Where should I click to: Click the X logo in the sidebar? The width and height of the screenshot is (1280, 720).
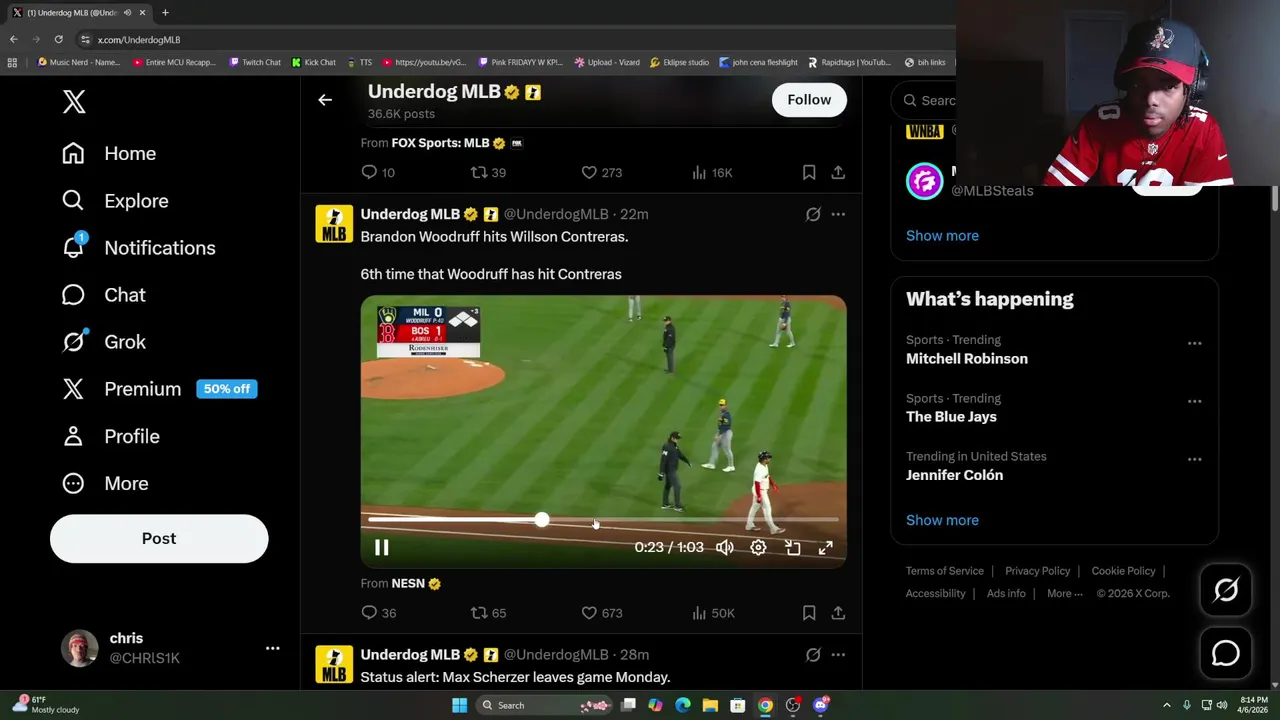click(x=74, y=101)
